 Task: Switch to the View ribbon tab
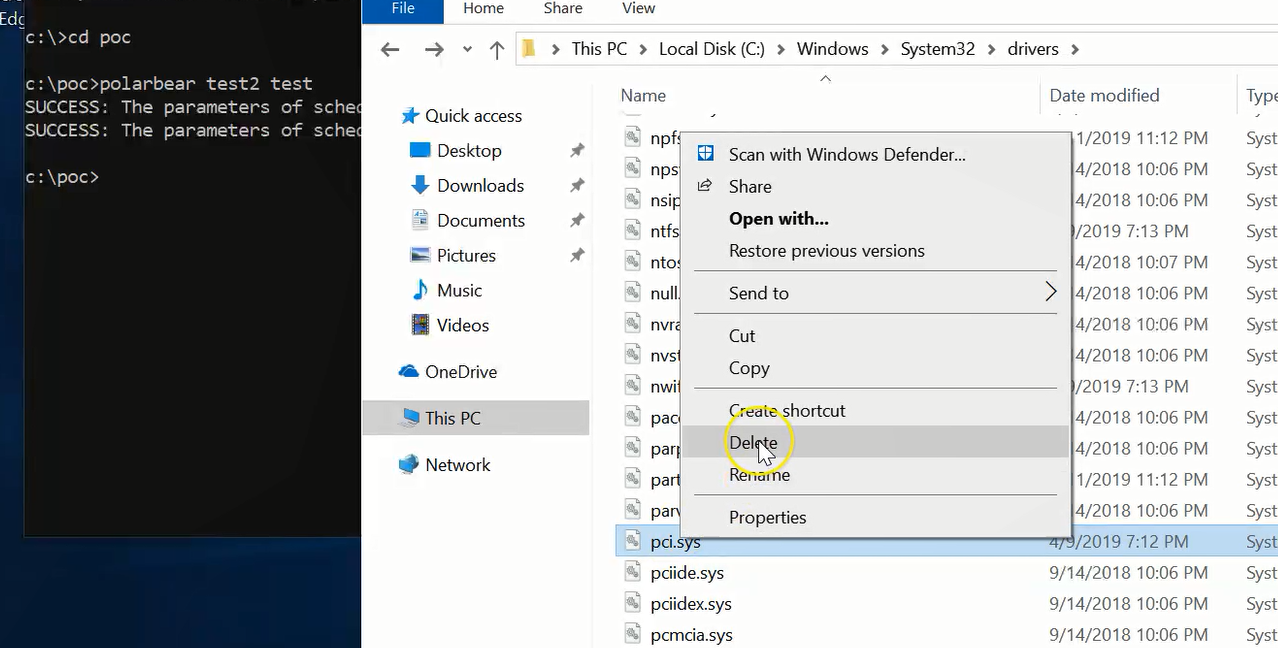pyautogui.click(x=638, y=9)
